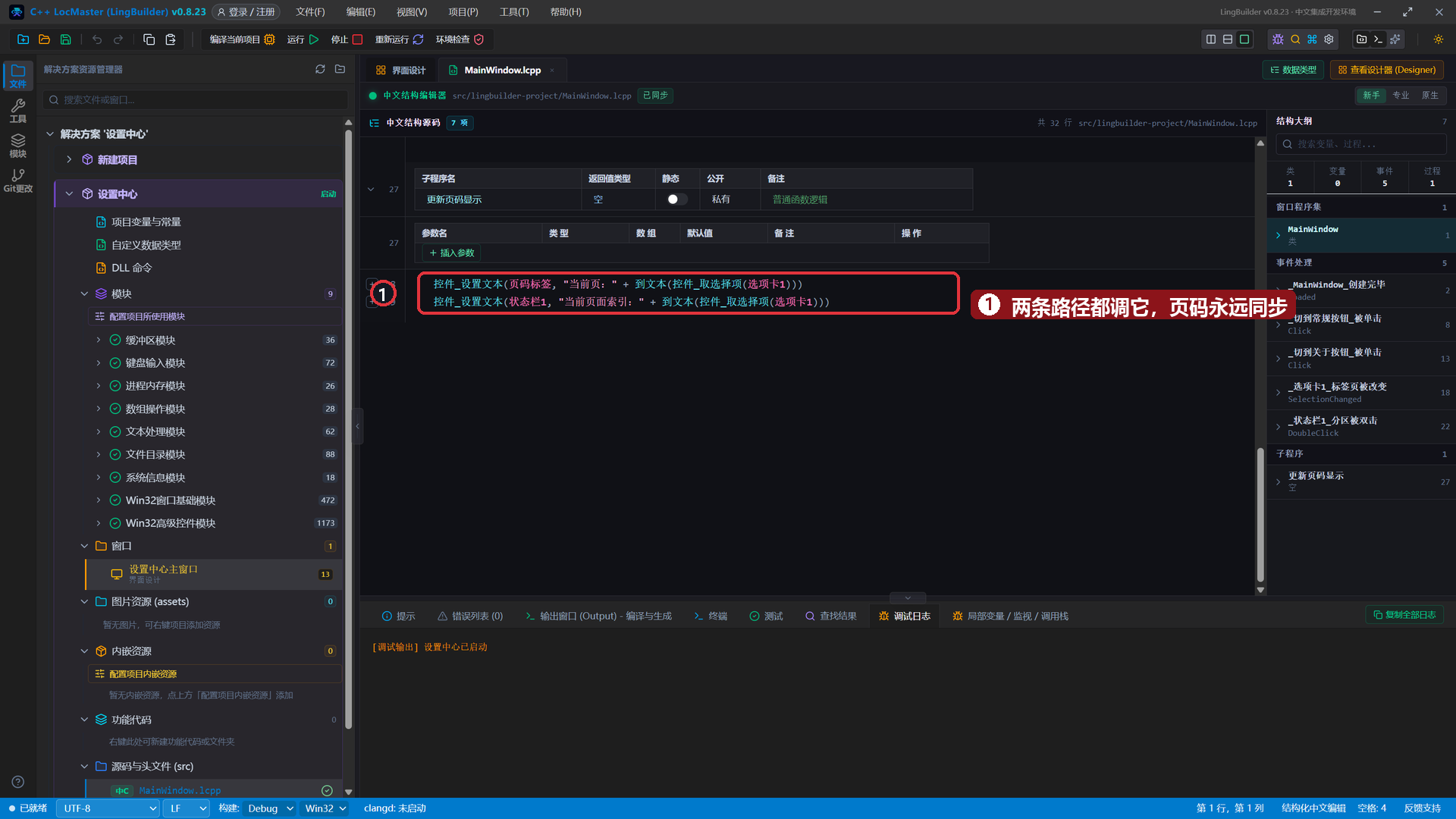Expand the 缓冲区模块 tree item
The width and height of the screenshot is (1456, 819).
coord(99,340)
